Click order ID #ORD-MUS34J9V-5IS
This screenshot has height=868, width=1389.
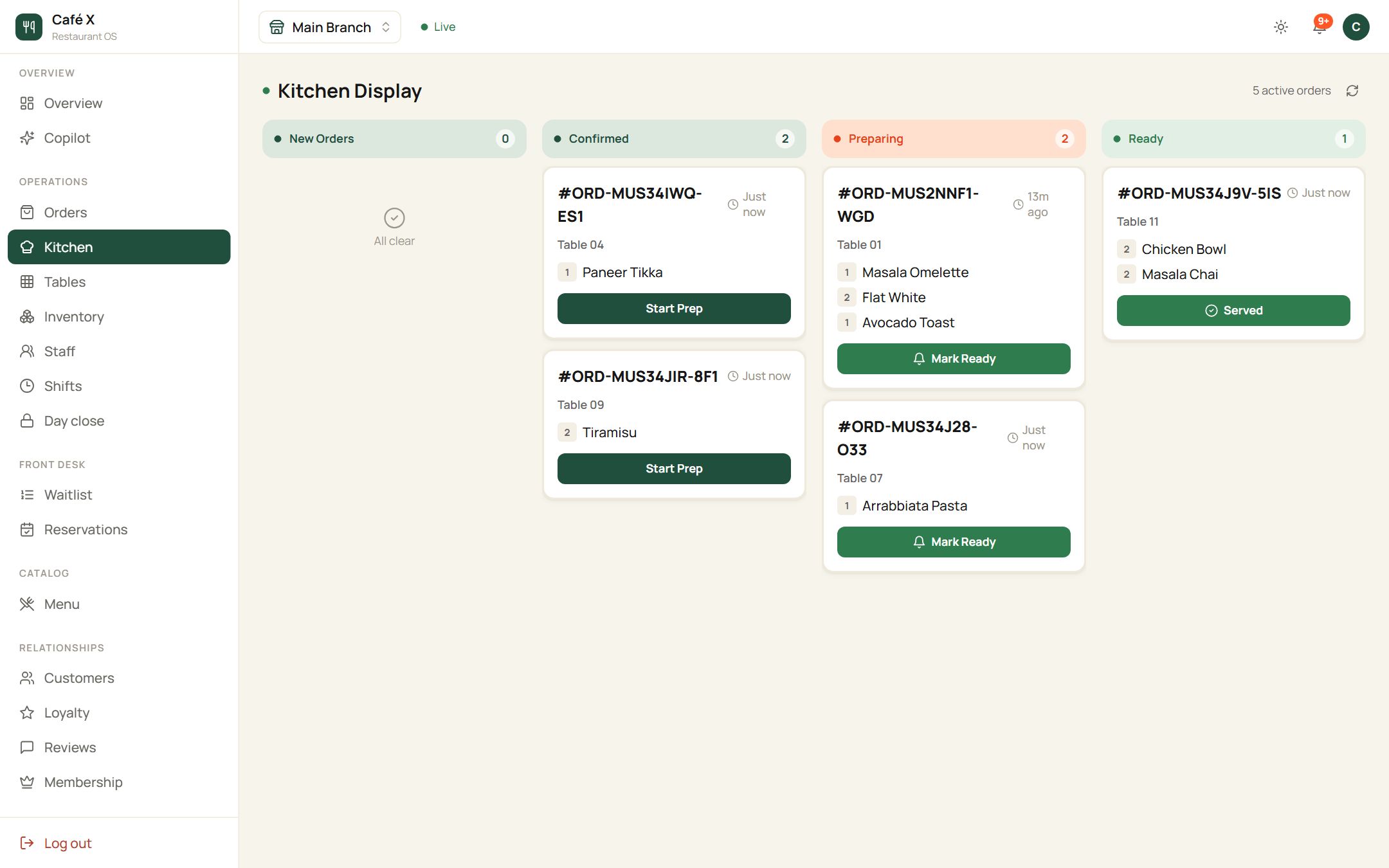pos(1199,193)
